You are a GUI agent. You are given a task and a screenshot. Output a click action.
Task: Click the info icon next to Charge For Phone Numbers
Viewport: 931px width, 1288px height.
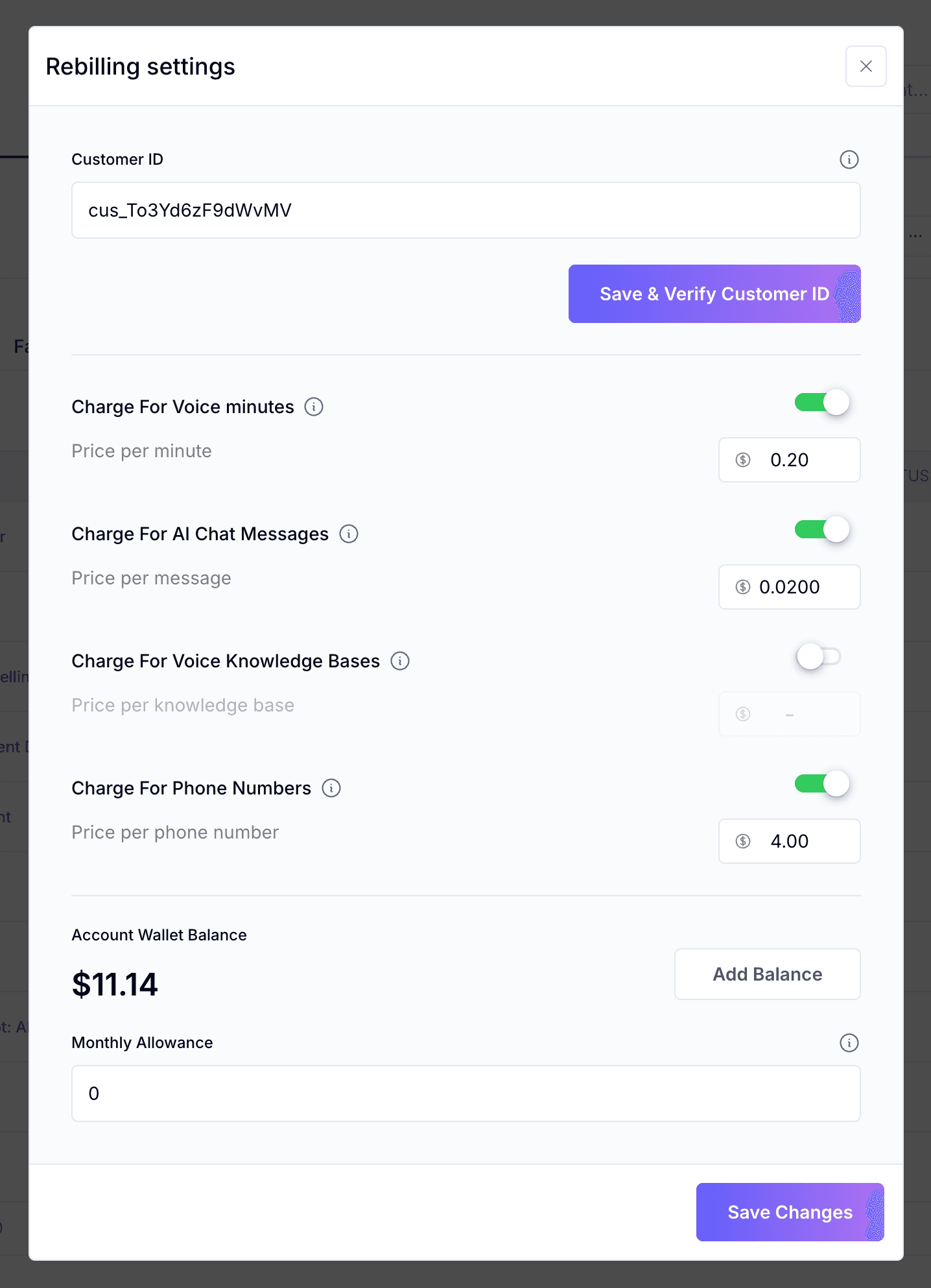point(331,788)
